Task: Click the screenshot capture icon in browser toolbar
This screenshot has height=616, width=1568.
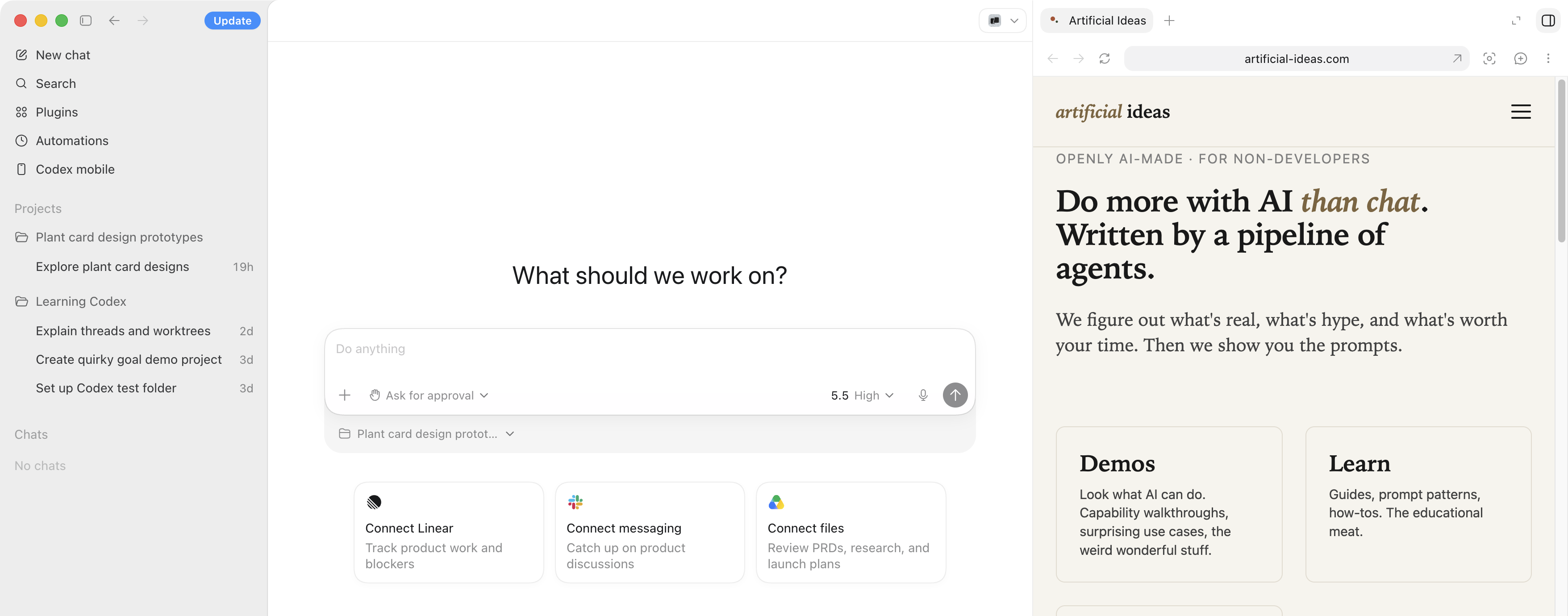Action: click(1489, 58)
